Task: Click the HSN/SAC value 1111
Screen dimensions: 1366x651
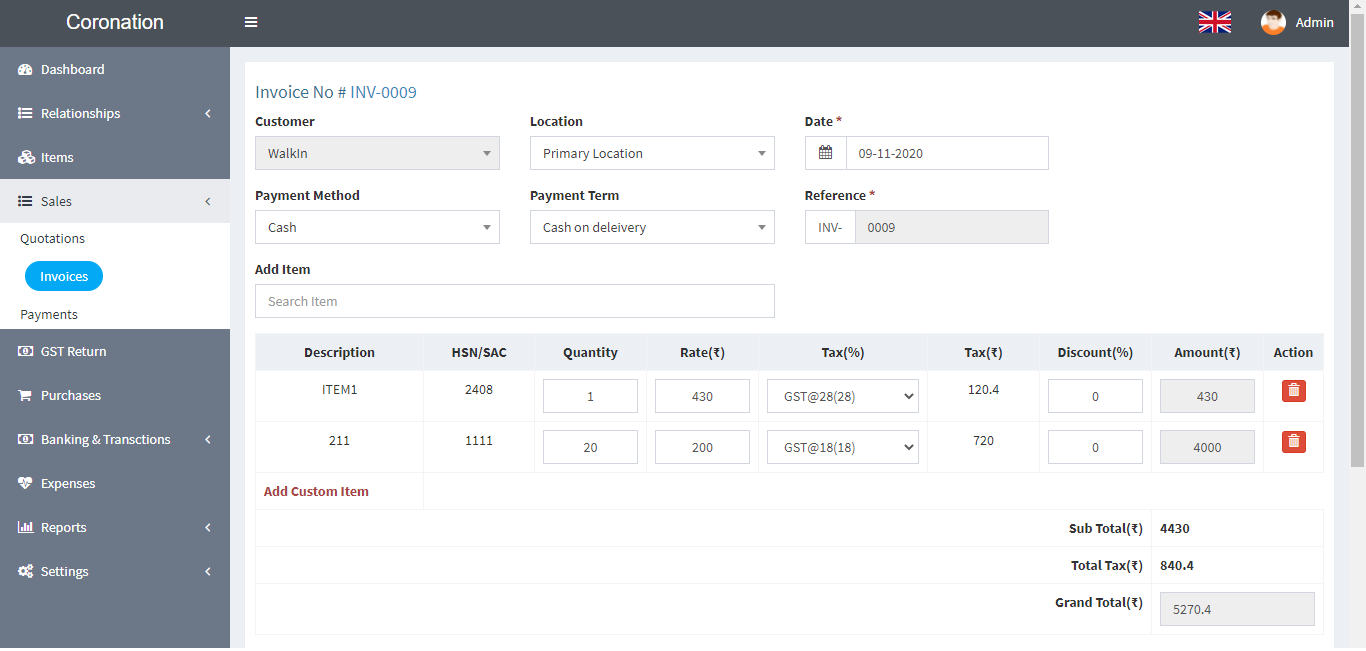Action: tap(479, 440)
